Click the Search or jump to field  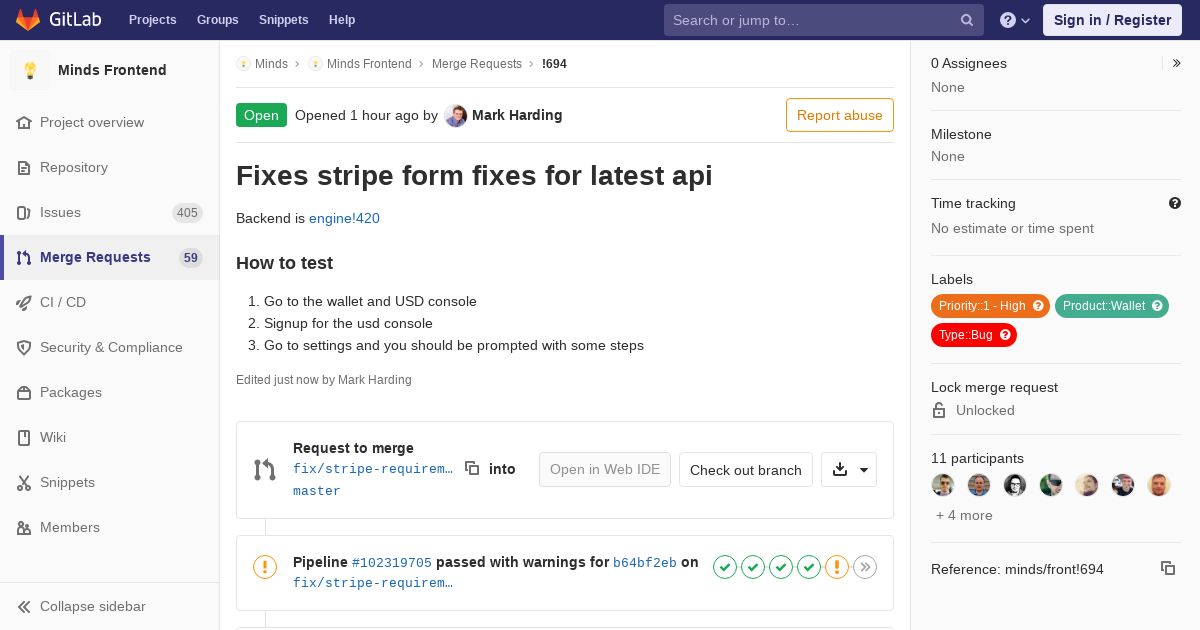(824, 20)
